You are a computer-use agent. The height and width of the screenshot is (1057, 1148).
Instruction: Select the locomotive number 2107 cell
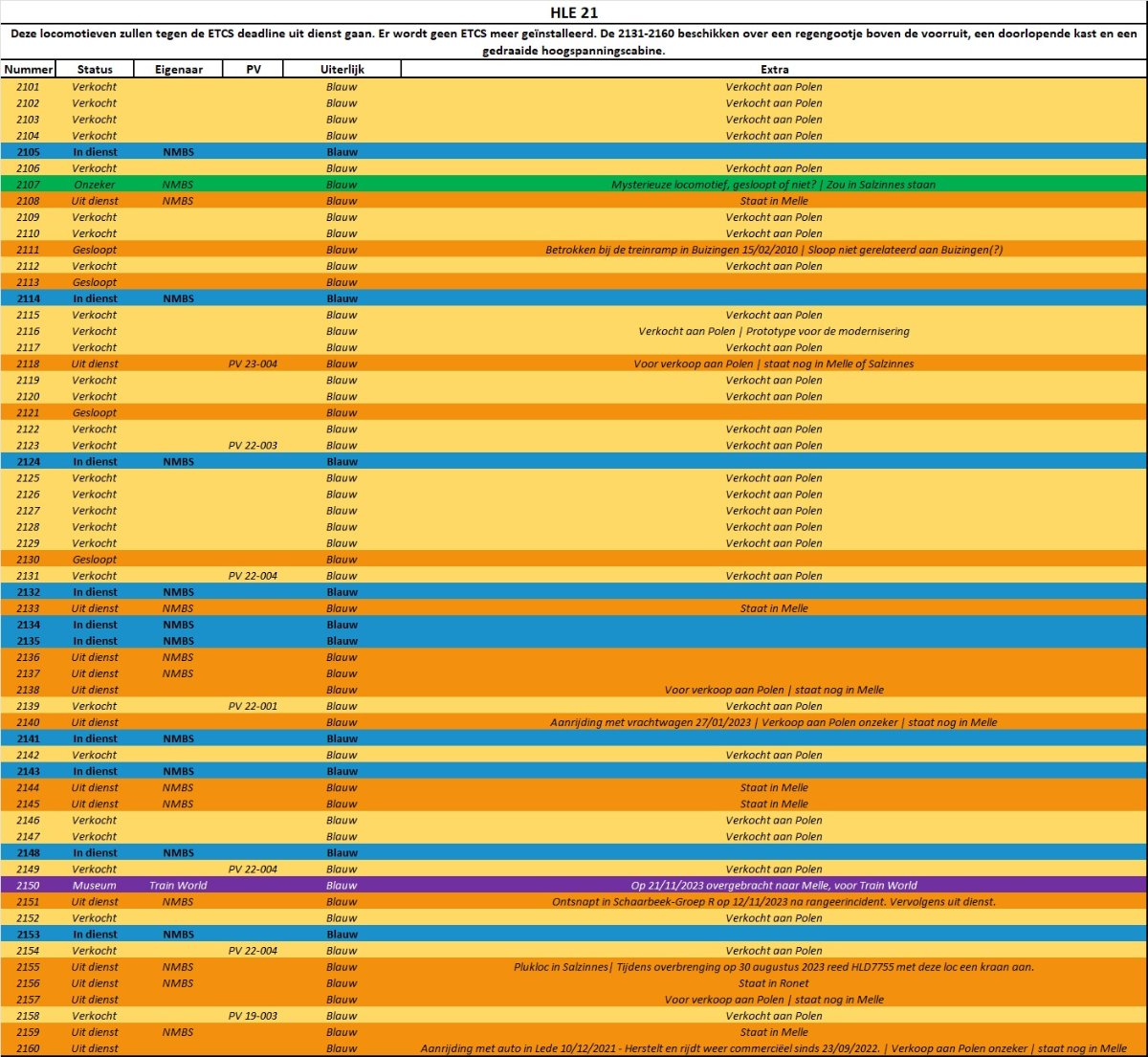28,185
